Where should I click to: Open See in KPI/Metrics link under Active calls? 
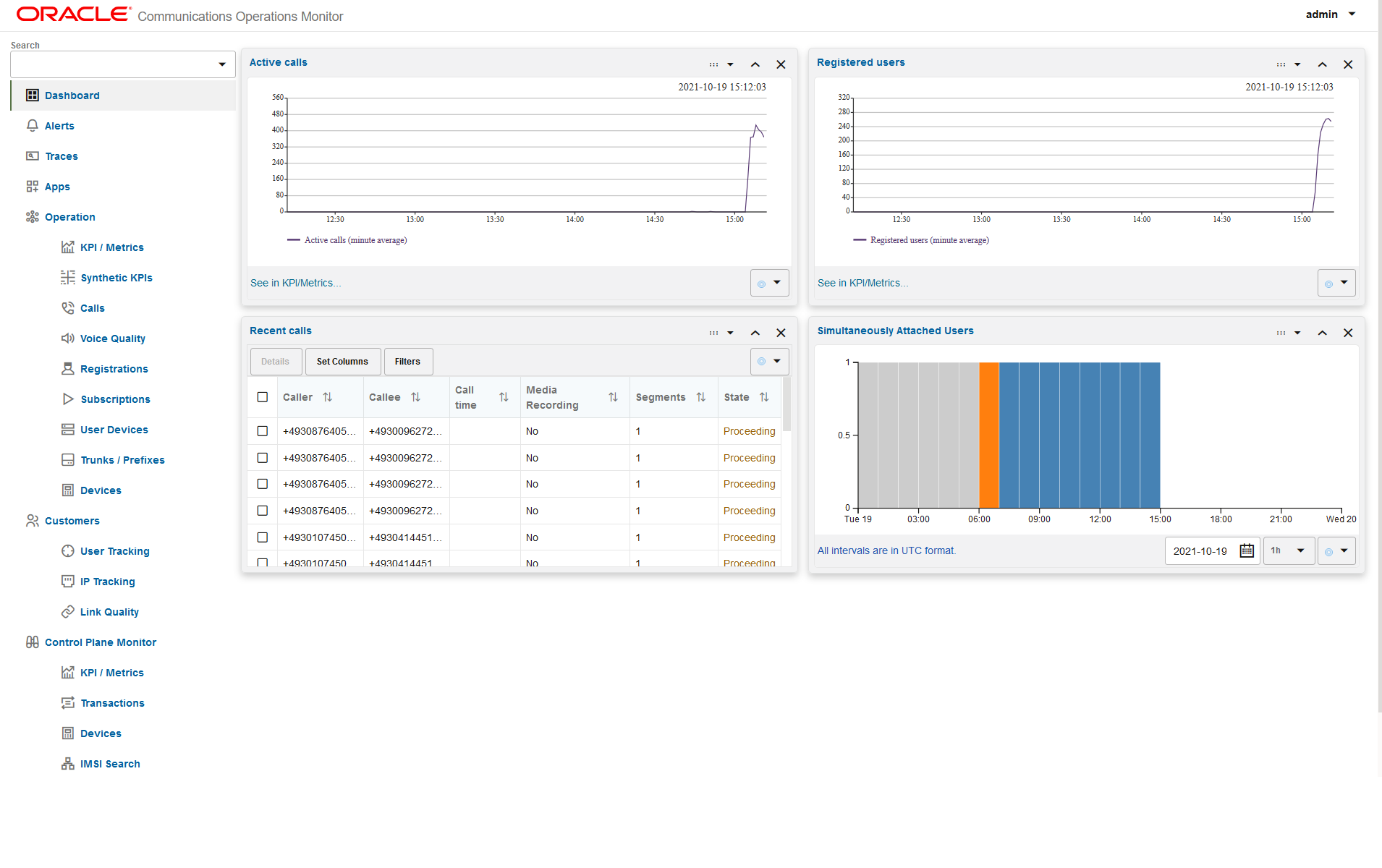tap(295, 283)
